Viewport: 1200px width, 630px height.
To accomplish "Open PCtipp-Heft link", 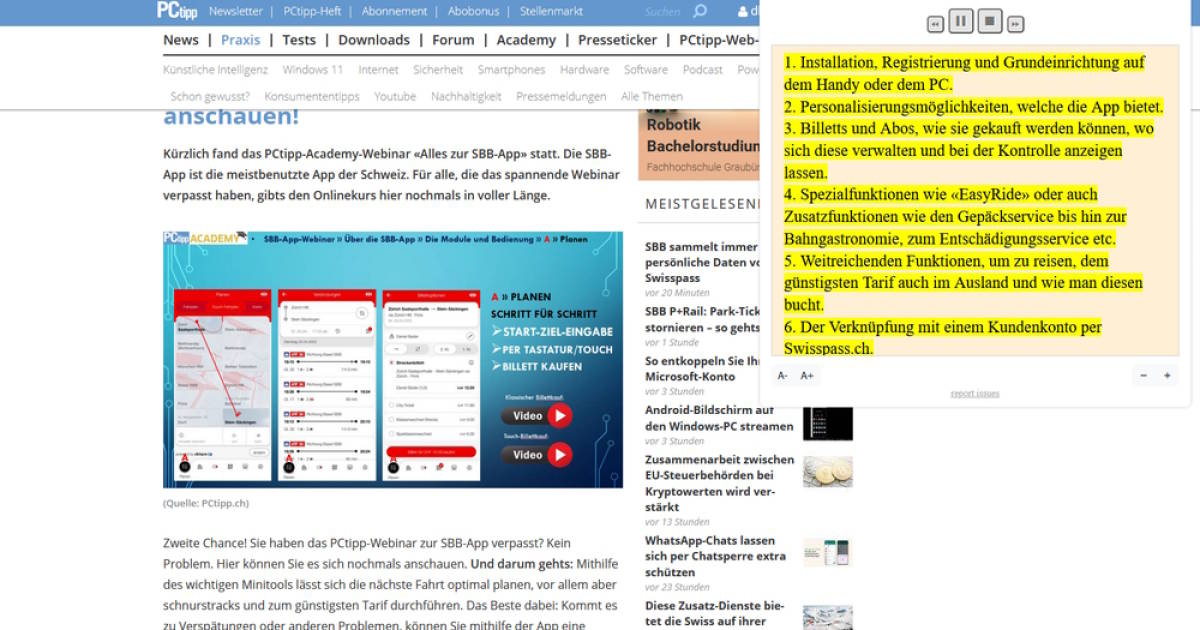I will coord(312,11).
